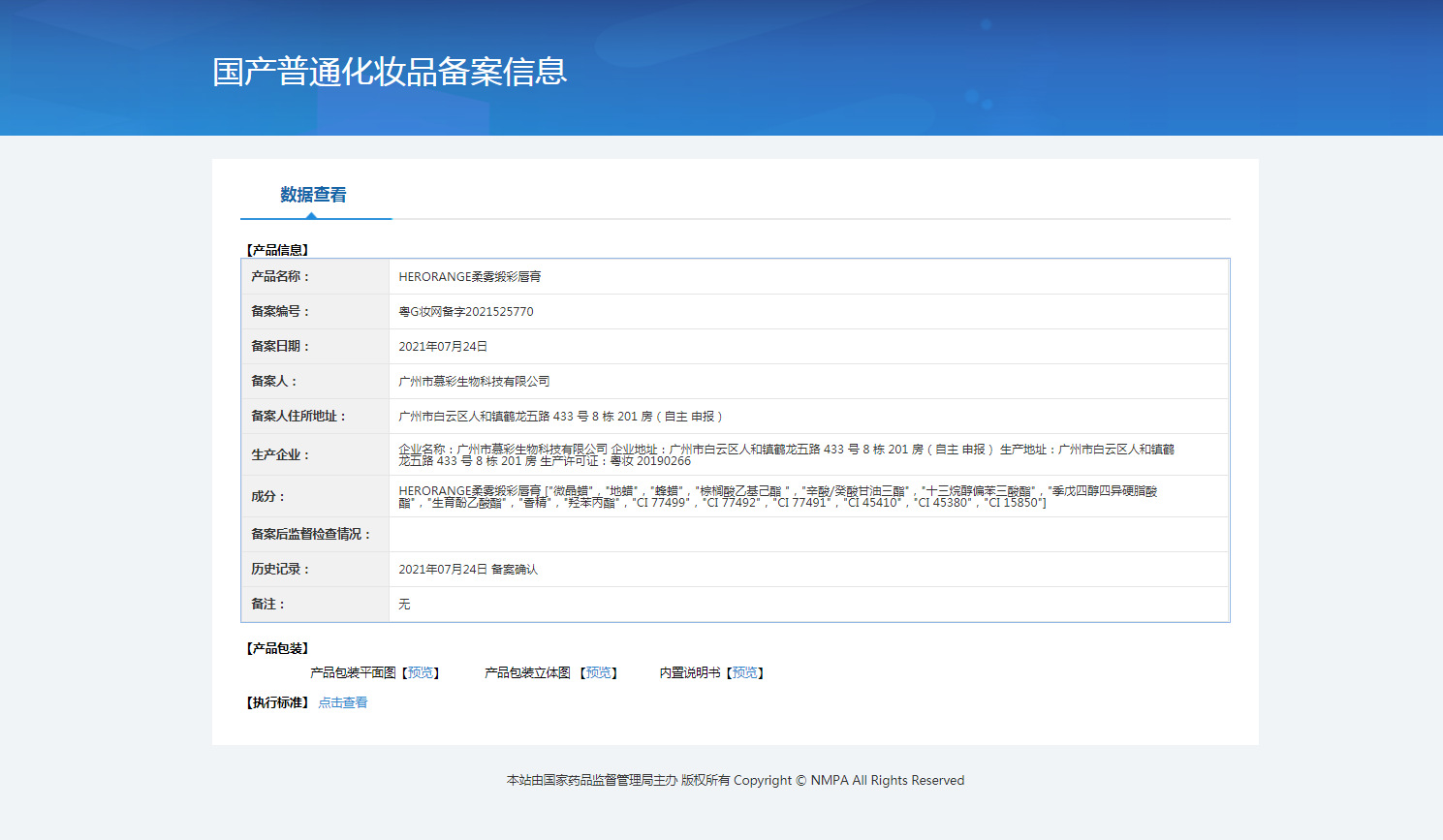Click the 备案人住所地址 row label
This screenshot has height=840, width=1443.
coord(298,417)
